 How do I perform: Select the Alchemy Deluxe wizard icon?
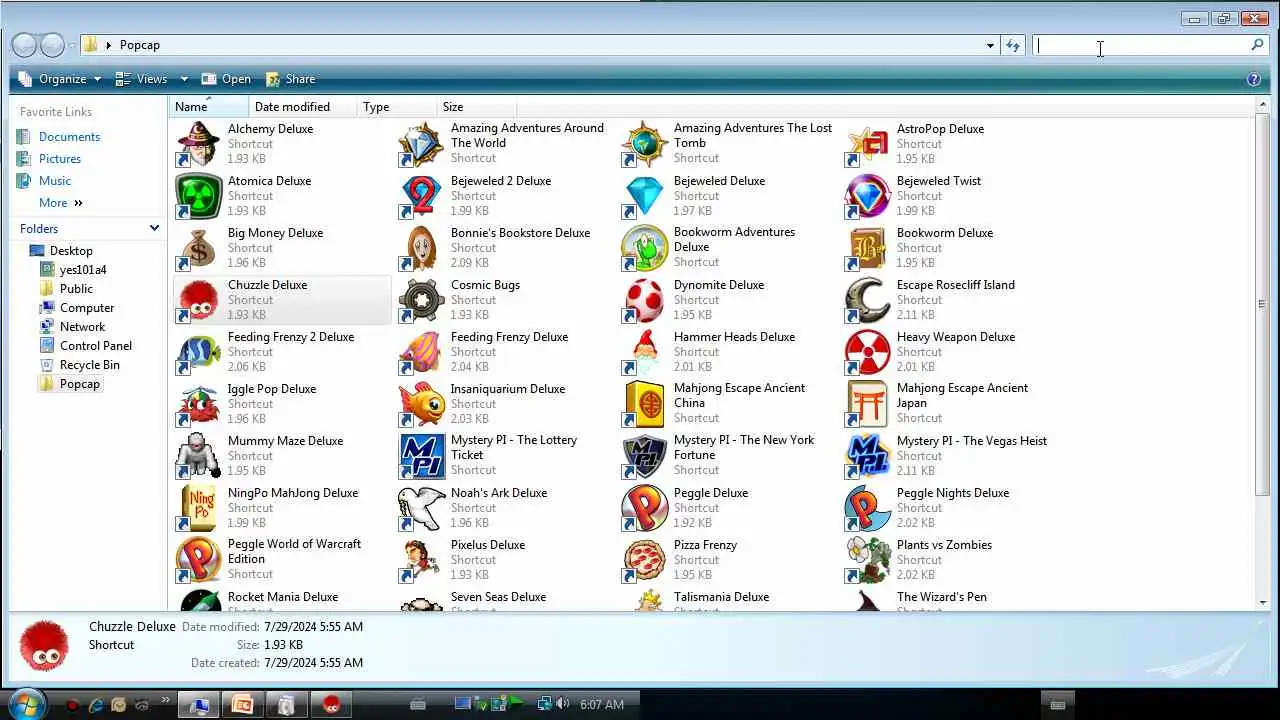coord(198,144)
